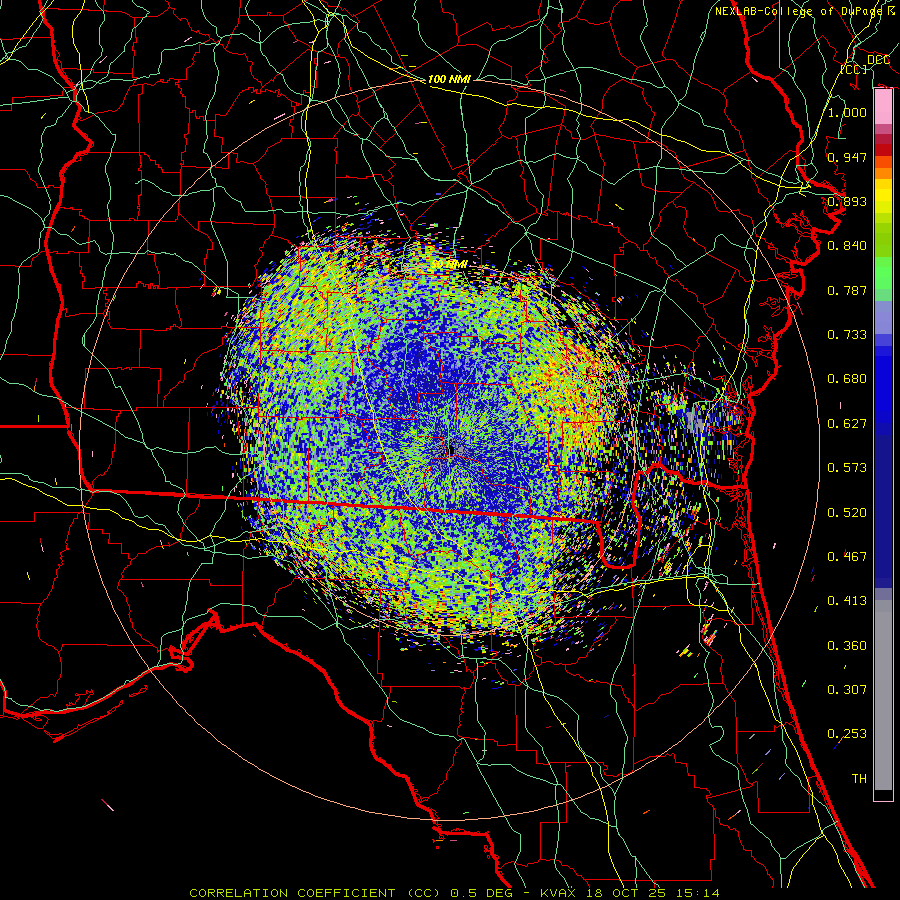Select the 0.253 legend value
Screen dimensions: 900x900
coord(847,734)
